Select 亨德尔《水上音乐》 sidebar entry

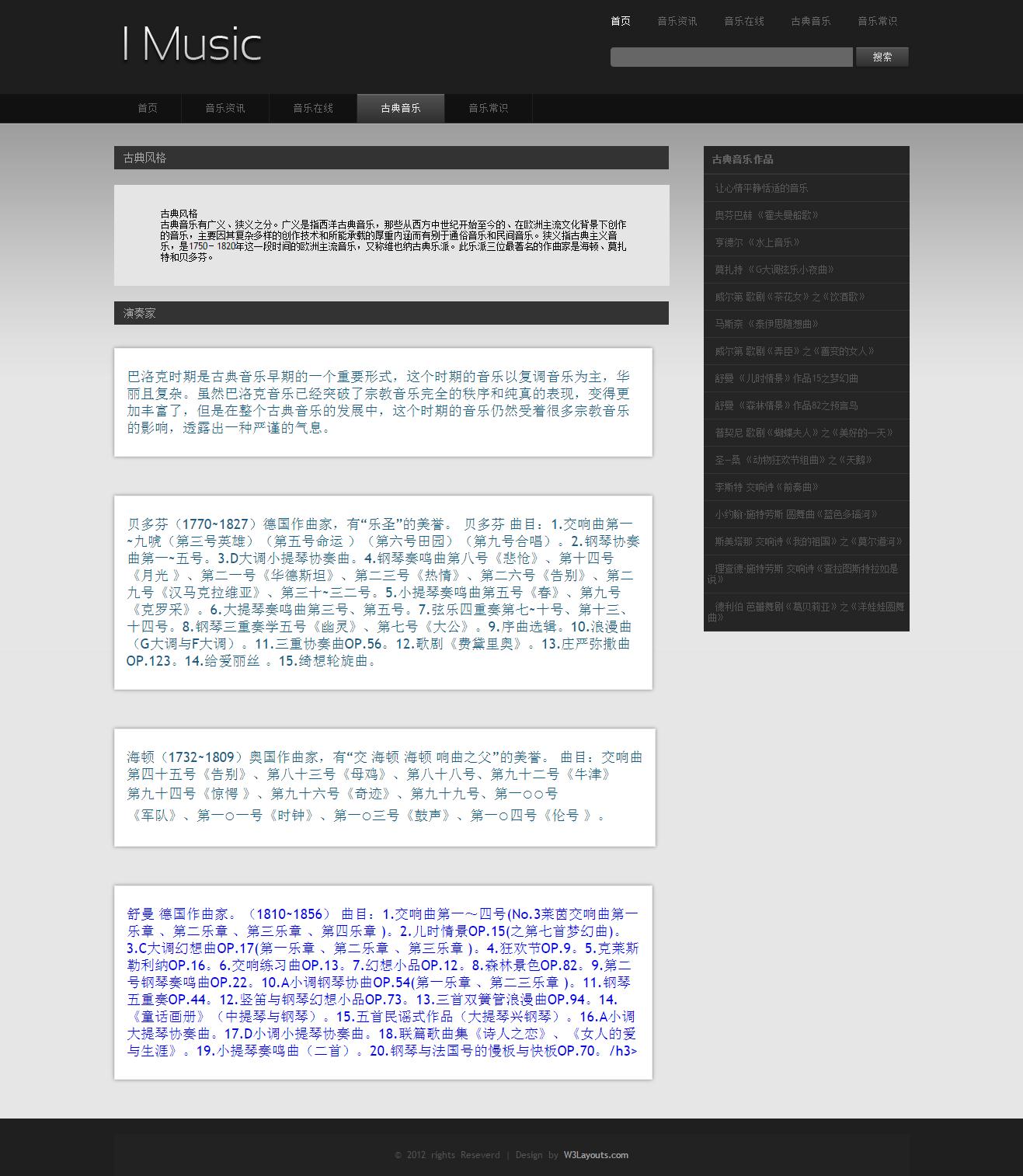pyautogui.click(x=757, y=242)
